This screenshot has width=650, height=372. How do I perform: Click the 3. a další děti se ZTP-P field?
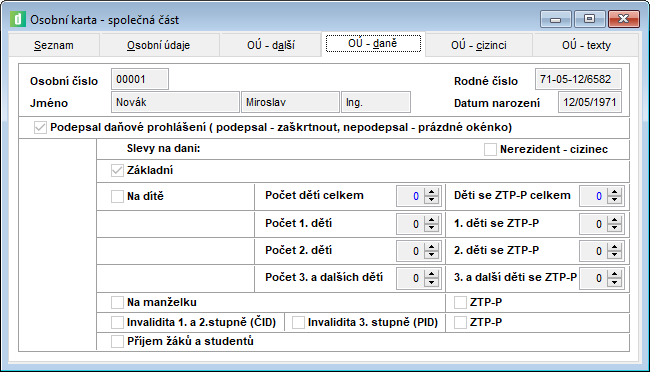(x=593, y=278)
